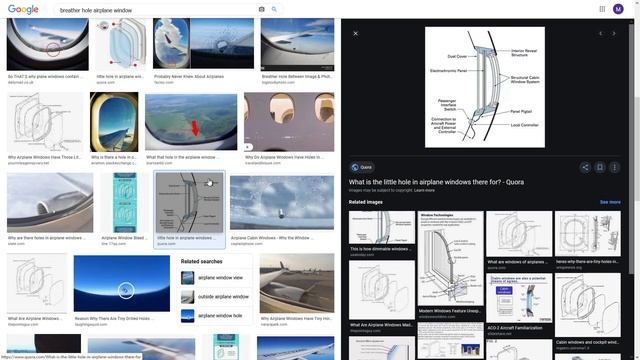Open the Google apps grid
Viewport: 640px width, 360px height.
click(602, 9)
